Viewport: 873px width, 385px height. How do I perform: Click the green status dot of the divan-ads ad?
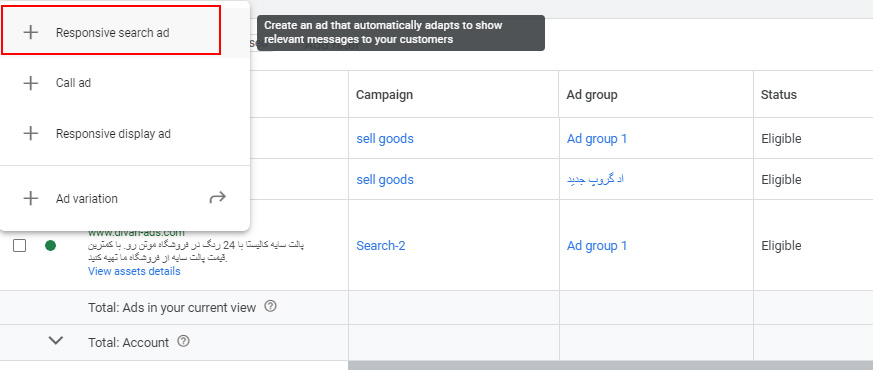(51, 245)
